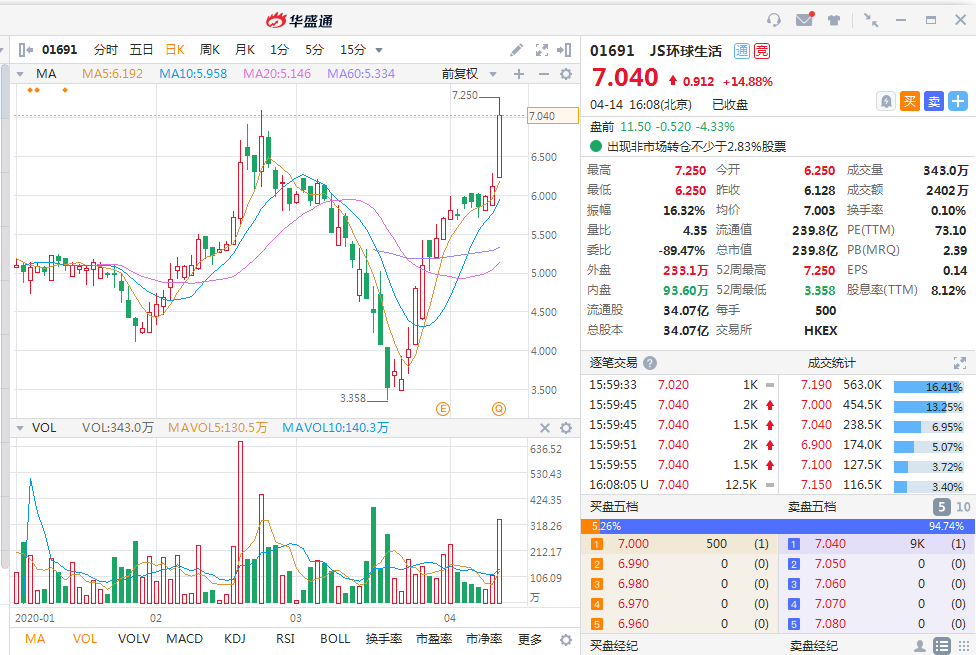
Task: Open indicator bar settings gear at bottom
Action: [566, 639]
